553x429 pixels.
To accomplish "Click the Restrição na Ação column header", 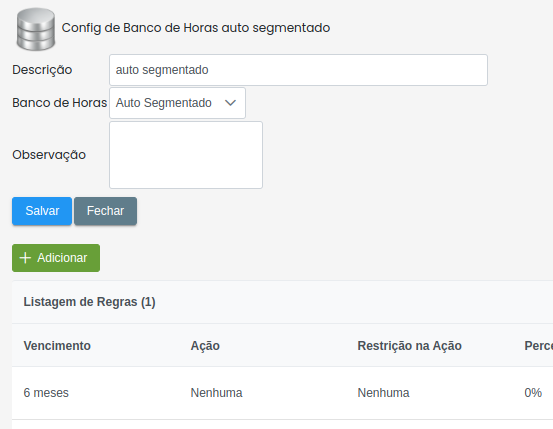I will (409, 346).
